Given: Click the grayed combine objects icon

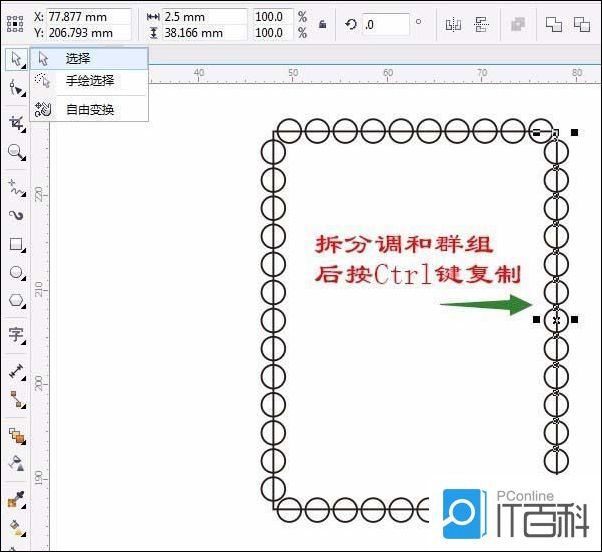Looking at the screenshot, I should [x=518, y=25].
